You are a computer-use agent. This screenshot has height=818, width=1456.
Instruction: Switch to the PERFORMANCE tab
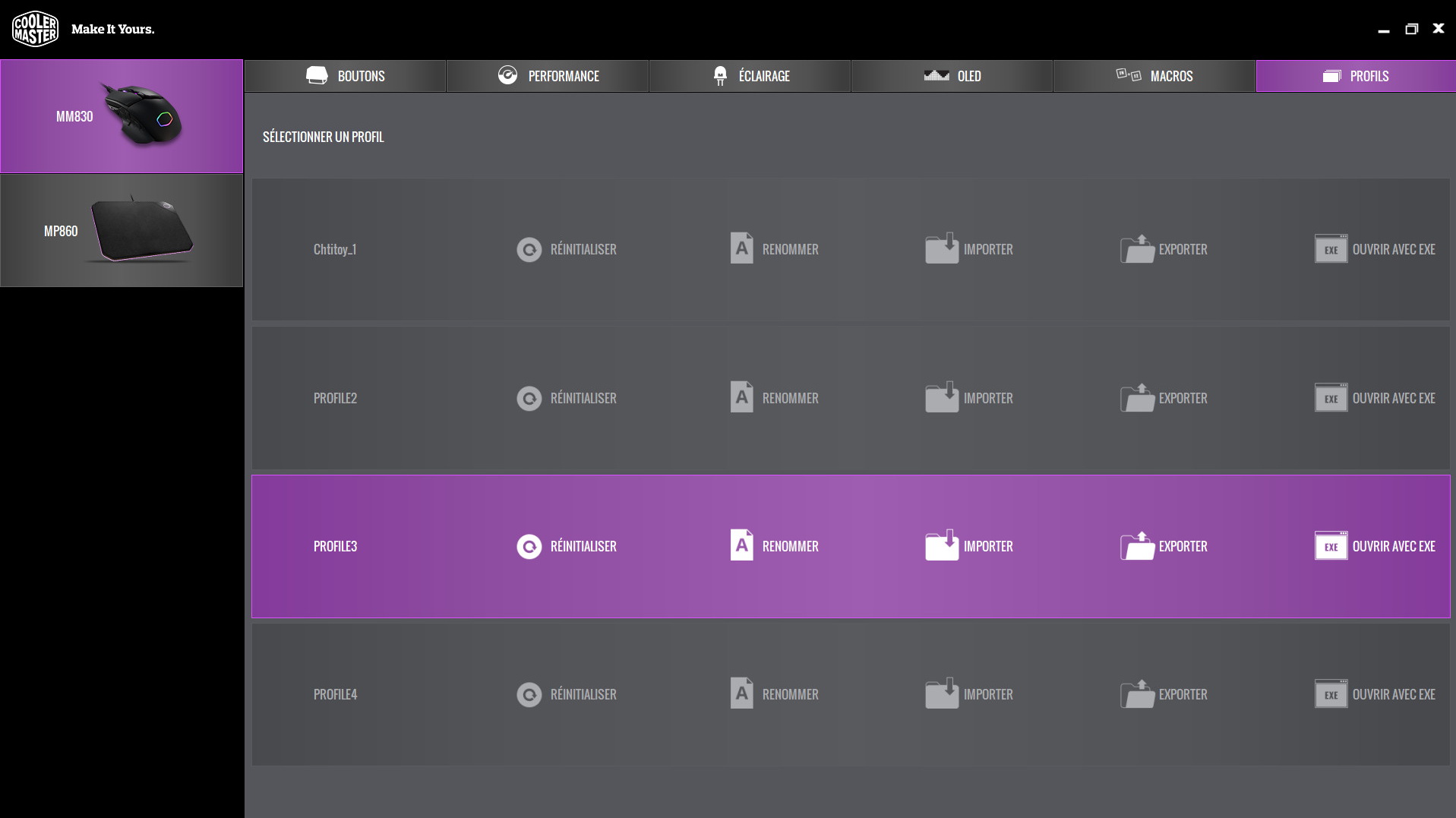(x=548, y=76)
